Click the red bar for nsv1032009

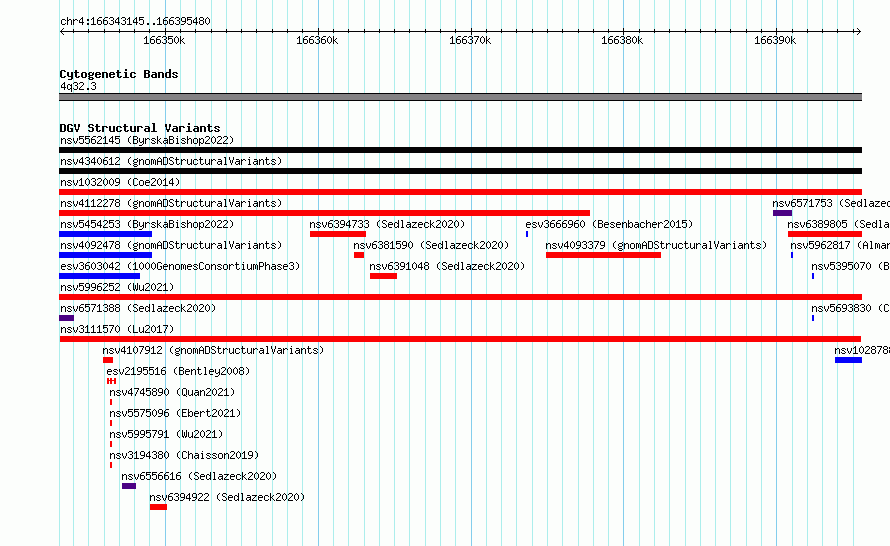(x=460, y=192)
